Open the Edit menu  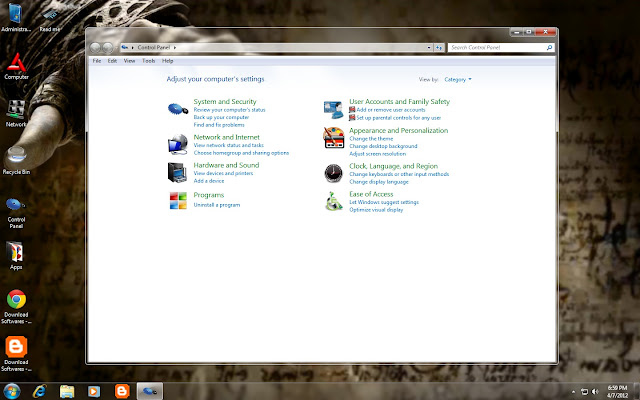point(112,61)
